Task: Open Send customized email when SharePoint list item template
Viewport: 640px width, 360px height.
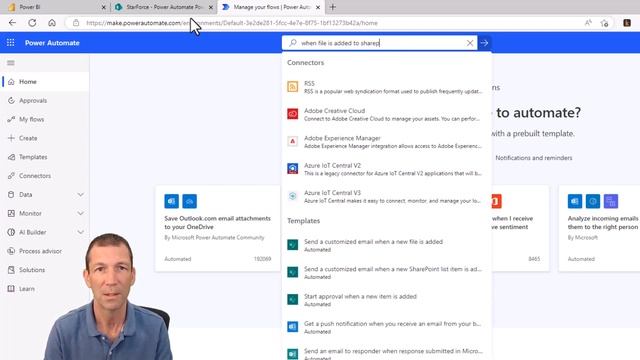Action: [386, 273]
